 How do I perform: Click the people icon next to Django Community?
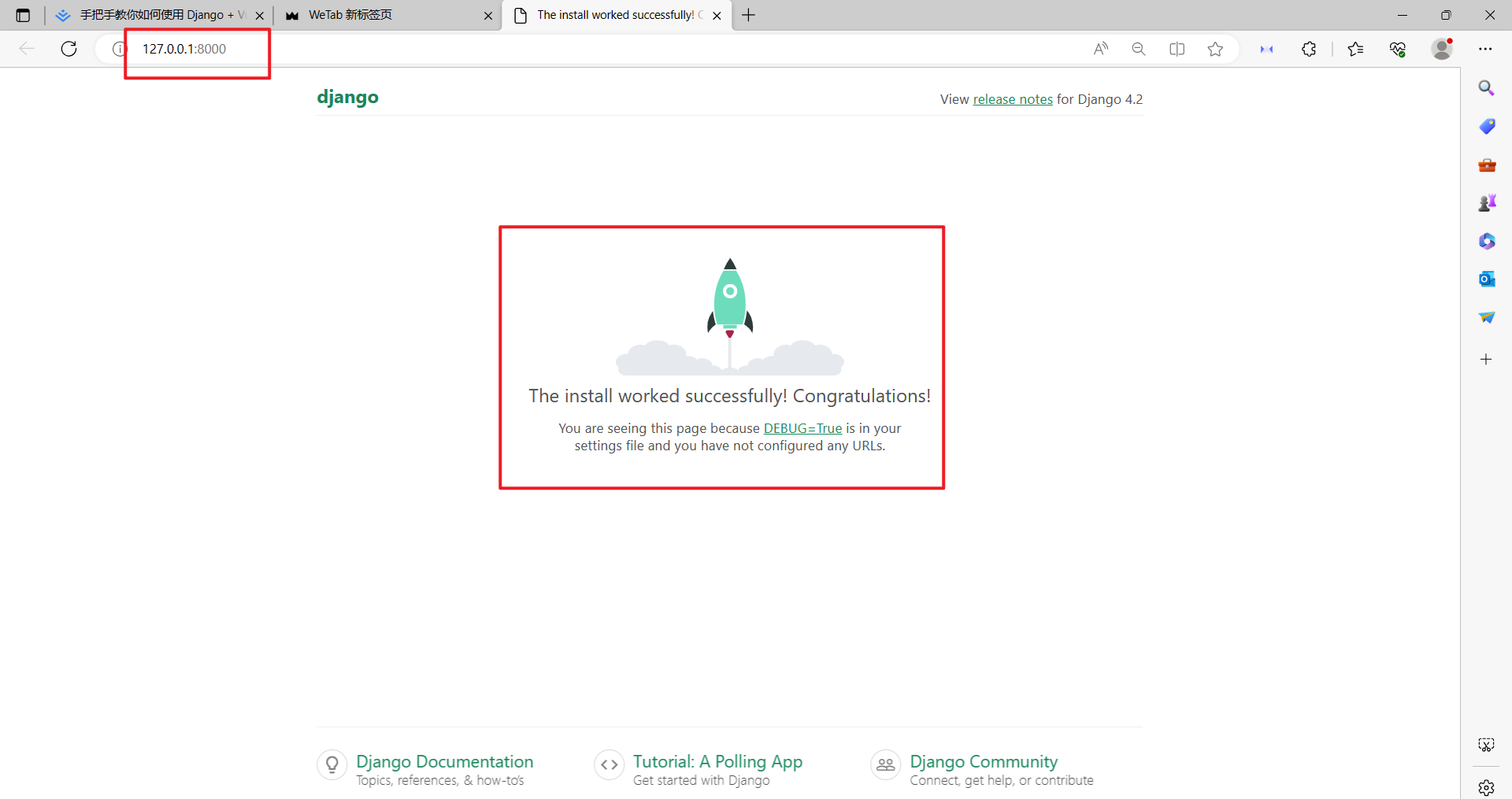(886, 764)
